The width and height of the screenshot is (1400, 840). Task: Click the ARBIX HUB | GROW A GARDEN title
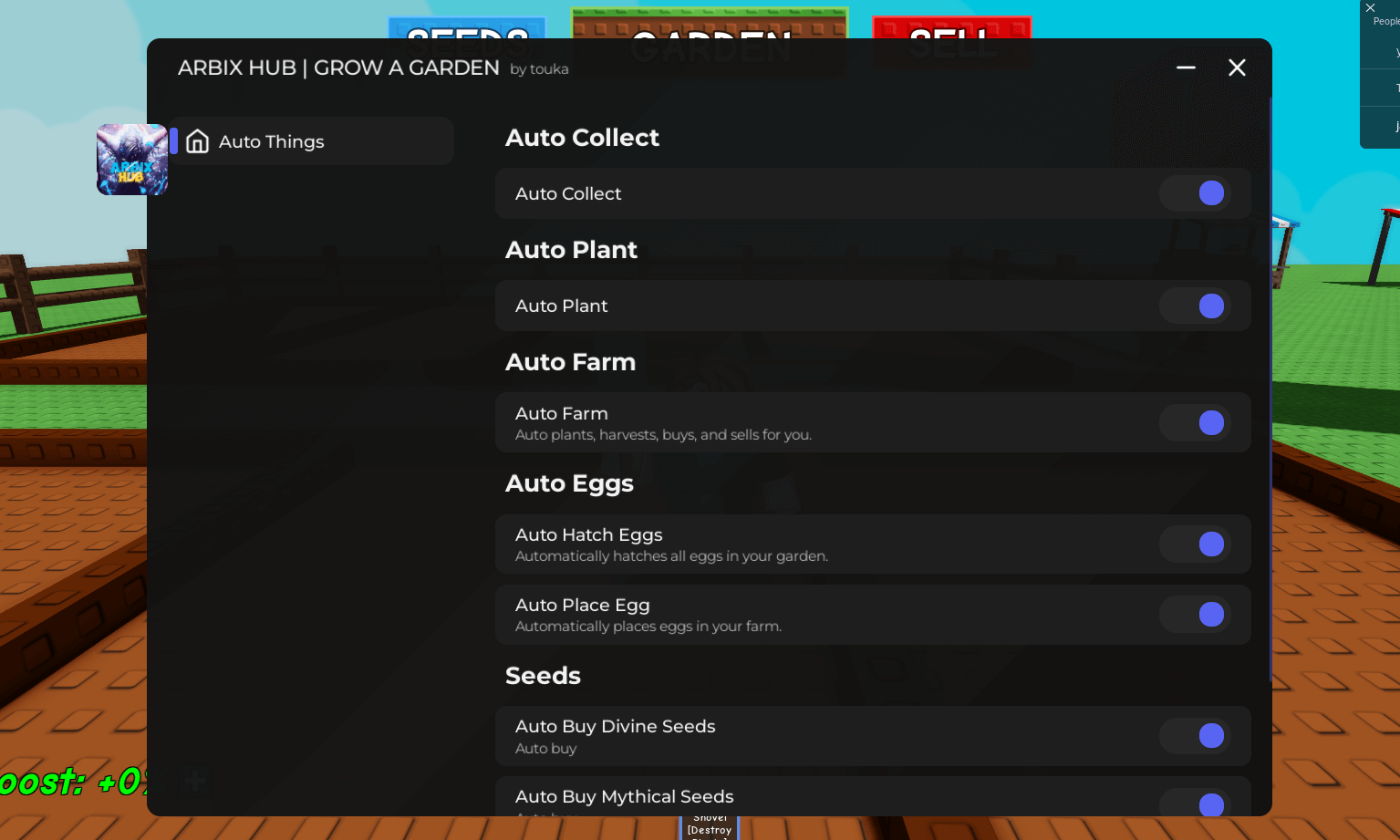(338, 67)
